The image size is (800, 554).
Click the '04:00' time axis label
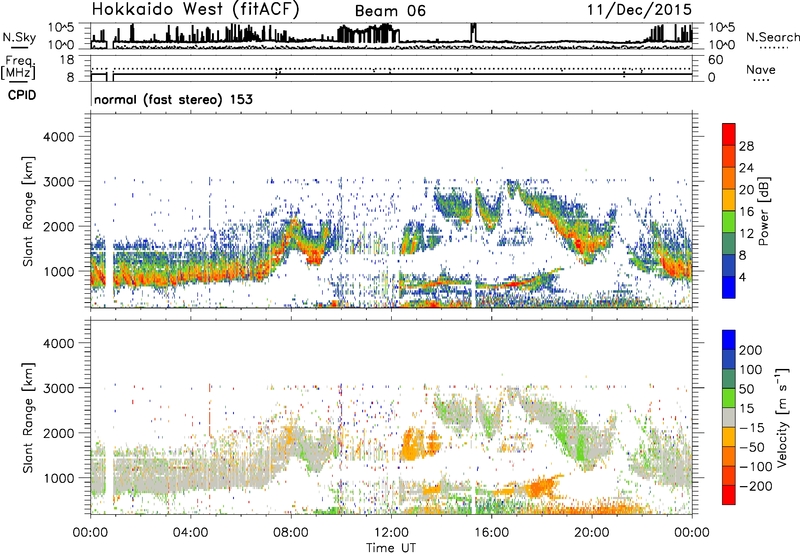[191, 533]
